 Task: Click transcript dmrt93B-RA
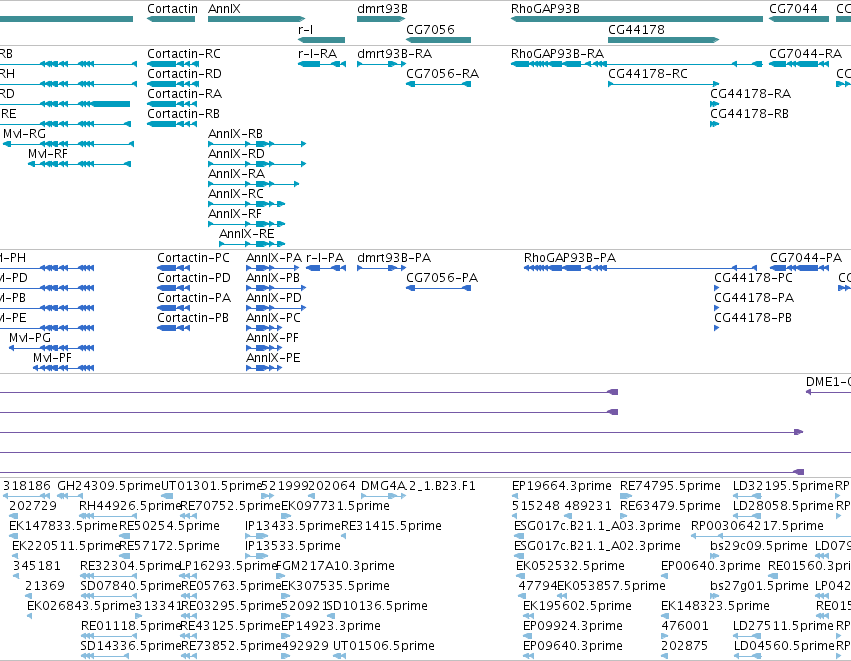(x=394, y=54)
